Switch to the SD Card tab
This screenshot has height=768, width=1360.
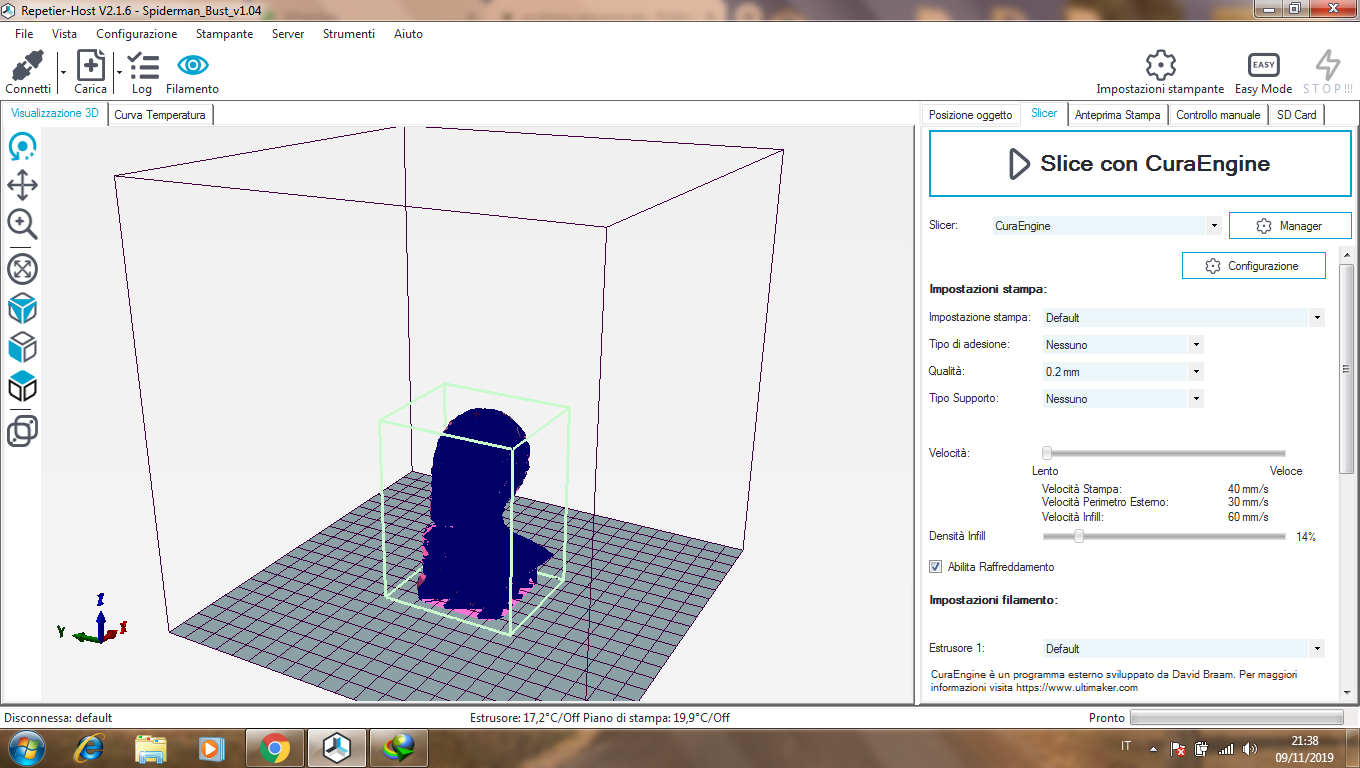pos(1297,115)
